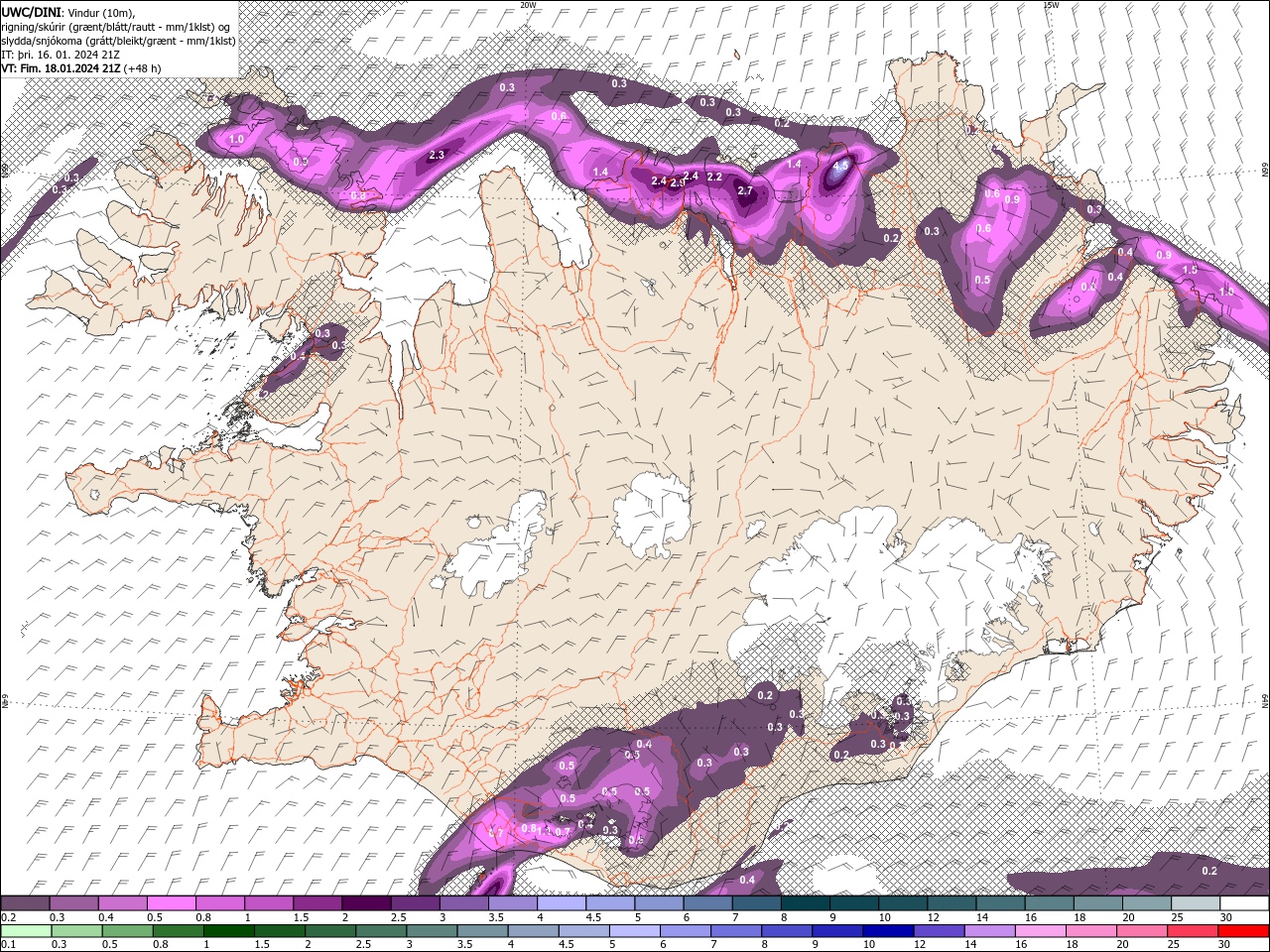
Task: Click the deep blue lower legend swatch at 10
Action: pos(888,931)
